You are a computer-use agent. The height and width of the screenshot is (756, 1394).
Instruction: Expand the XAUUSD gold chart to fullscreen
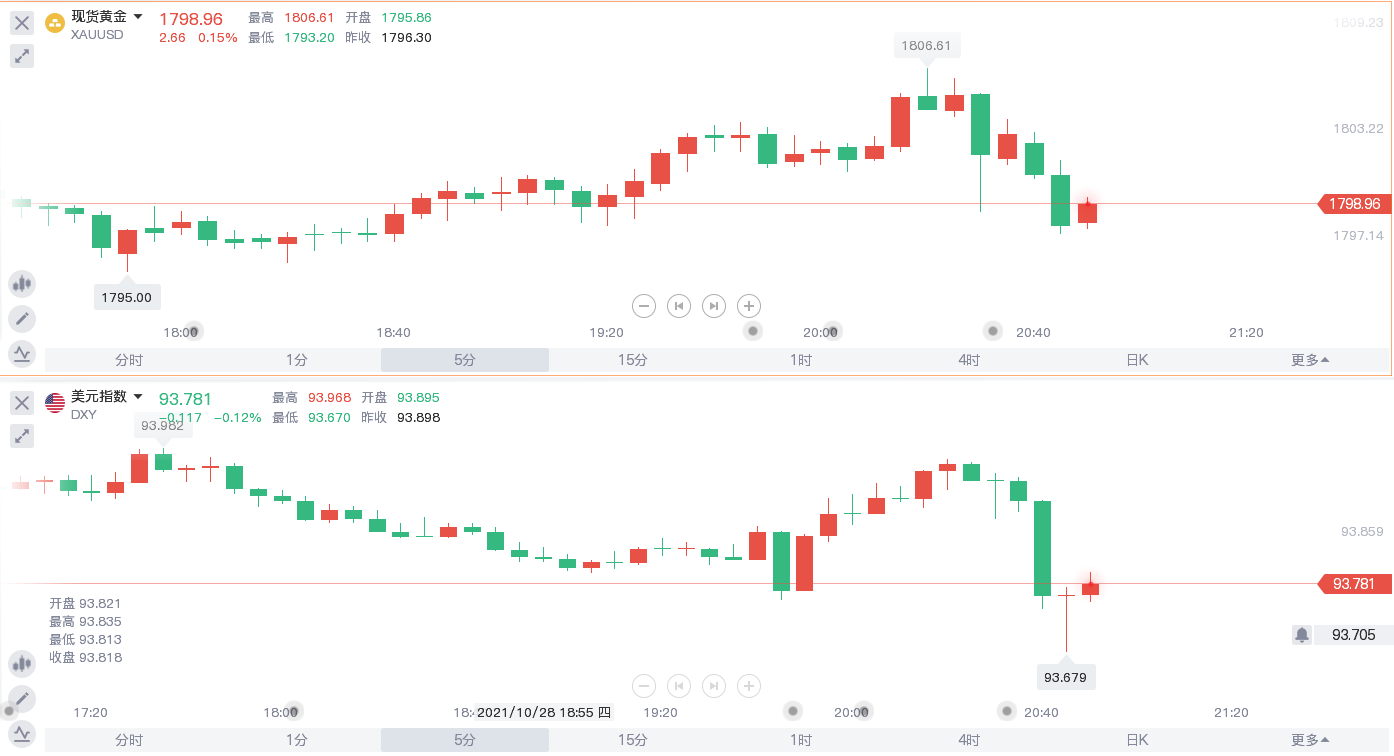click(x=22, y=56)
